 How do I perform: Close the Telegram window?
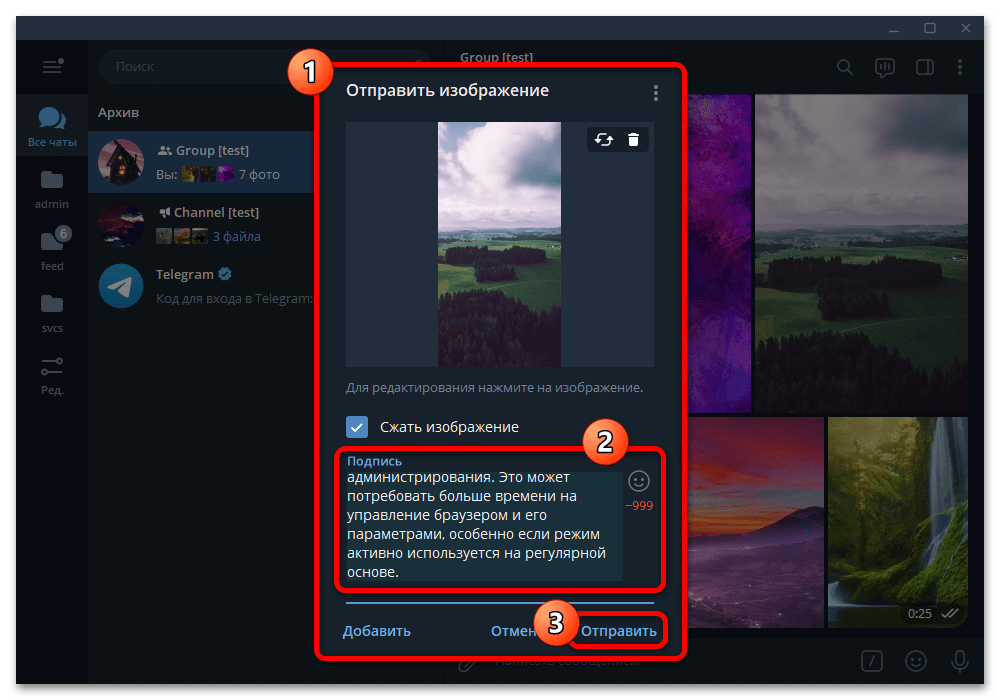(966, 28)
